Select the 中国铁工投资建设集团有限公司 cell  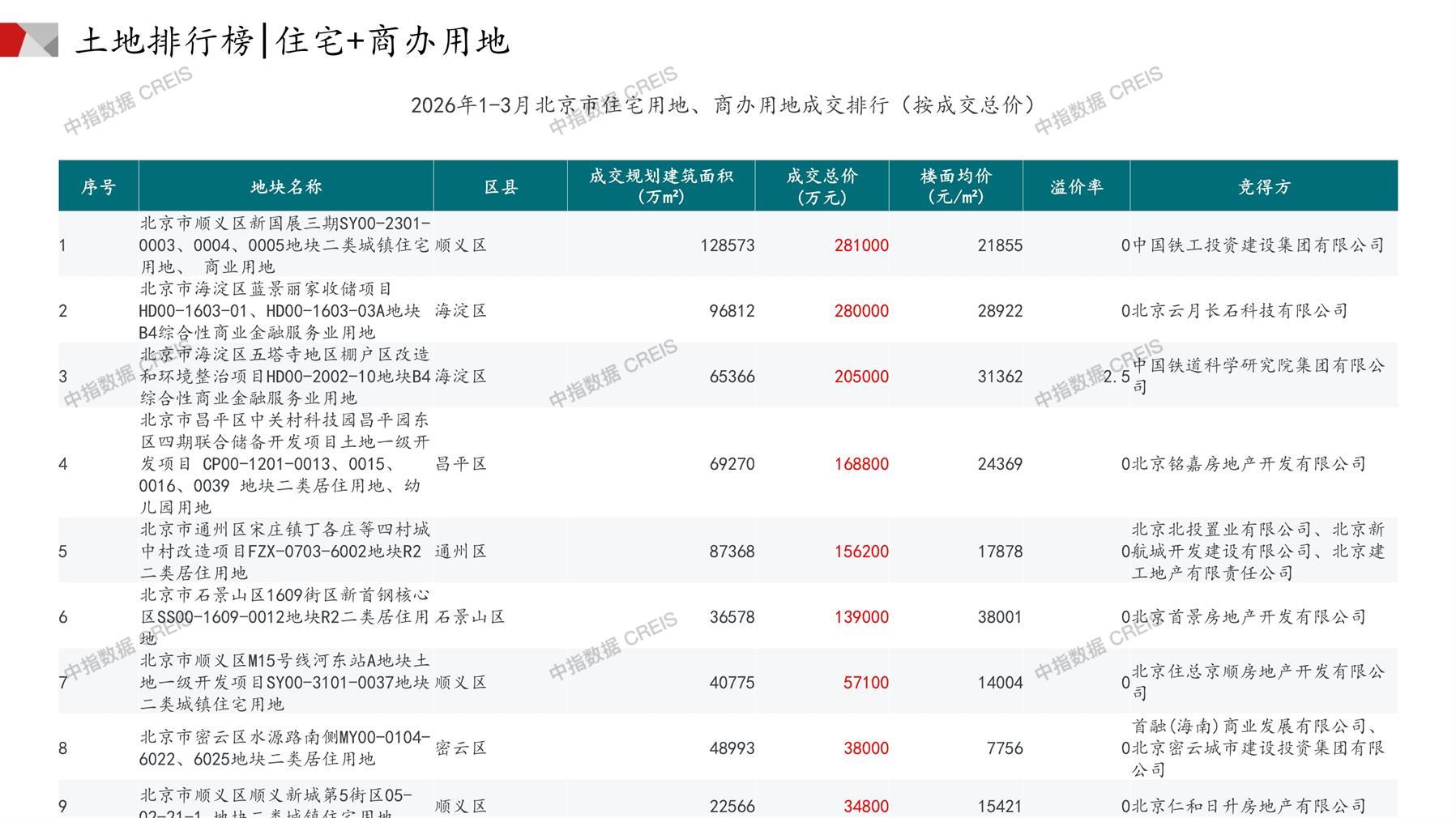point(1258,245)
